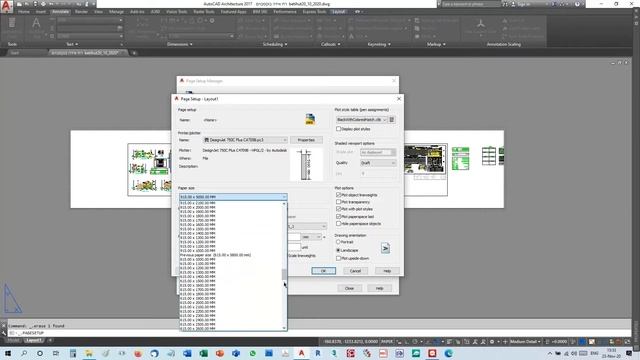Confirm Page Setup with OK
Screen dimensions: 640x360
323,271
